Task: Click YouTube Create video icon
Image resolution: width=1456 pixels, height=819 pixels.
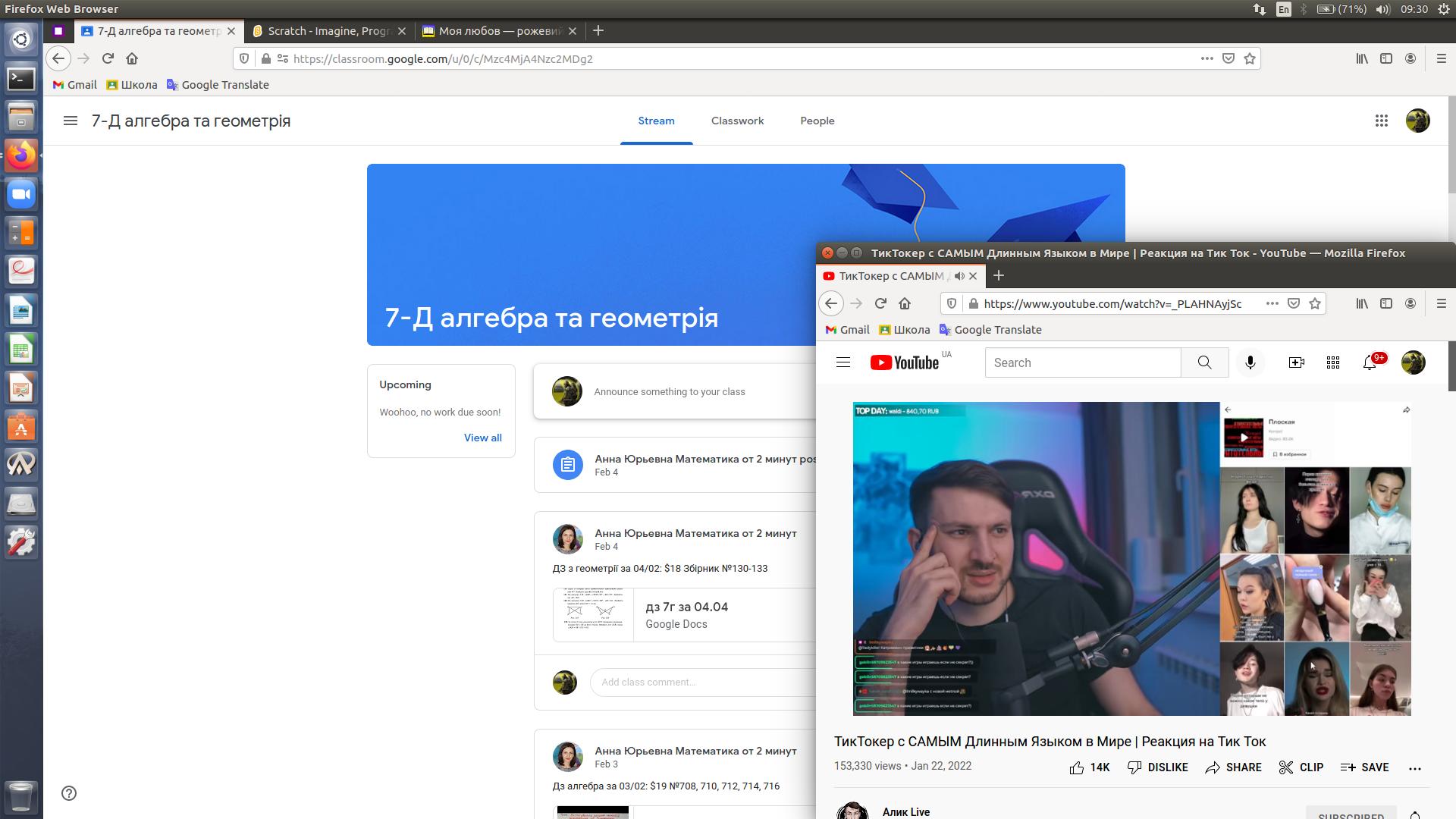Action: pos(1297,362)
